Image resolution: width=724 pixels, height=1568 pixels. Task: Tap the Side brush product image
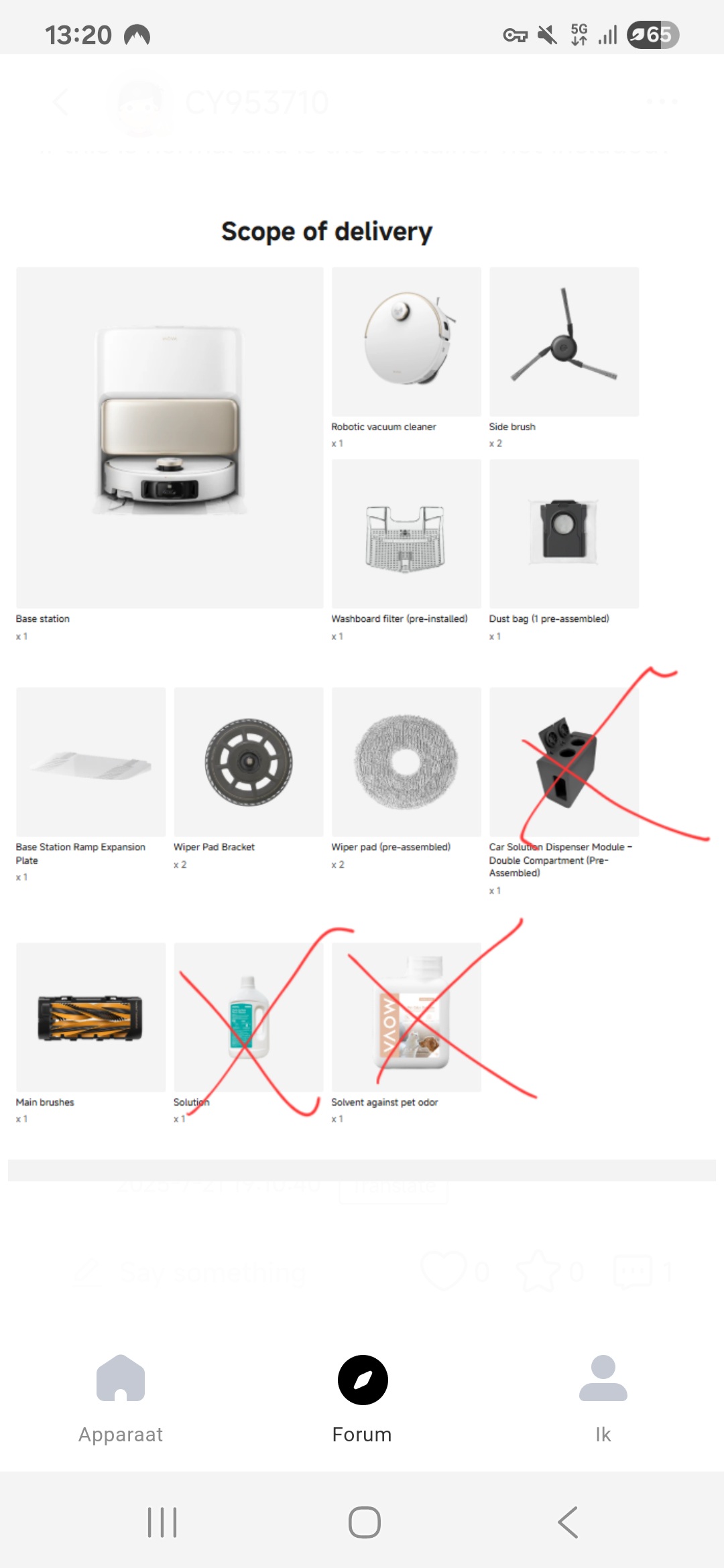[564, 342]
